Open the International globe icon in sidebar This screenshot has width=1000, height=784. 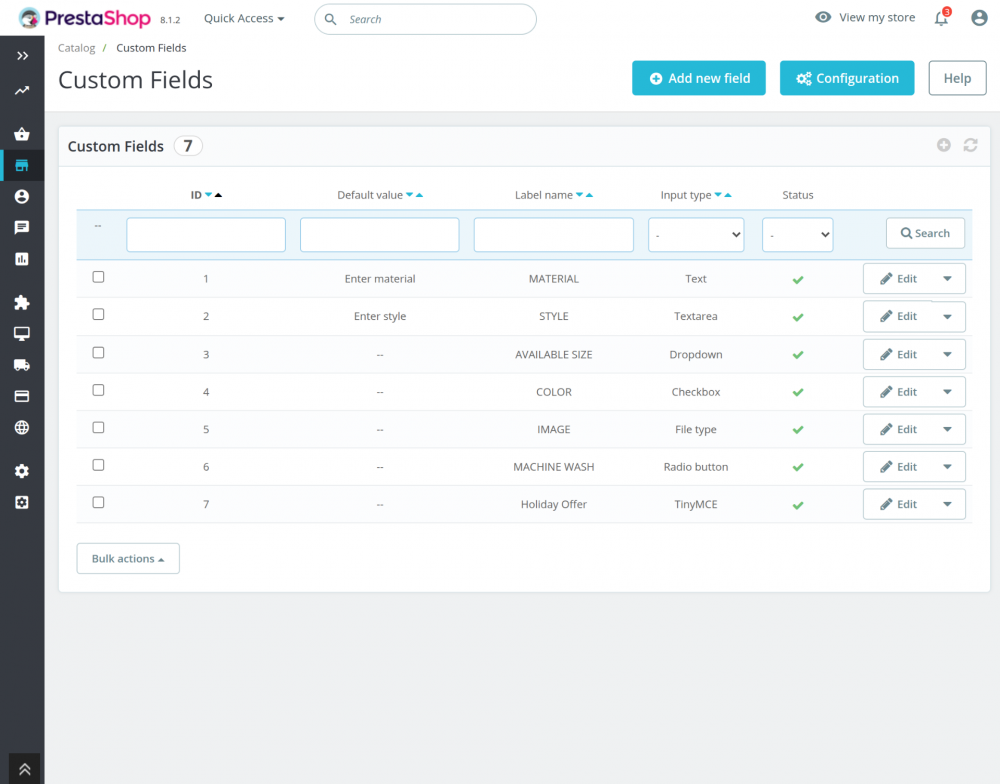[22, 427]
